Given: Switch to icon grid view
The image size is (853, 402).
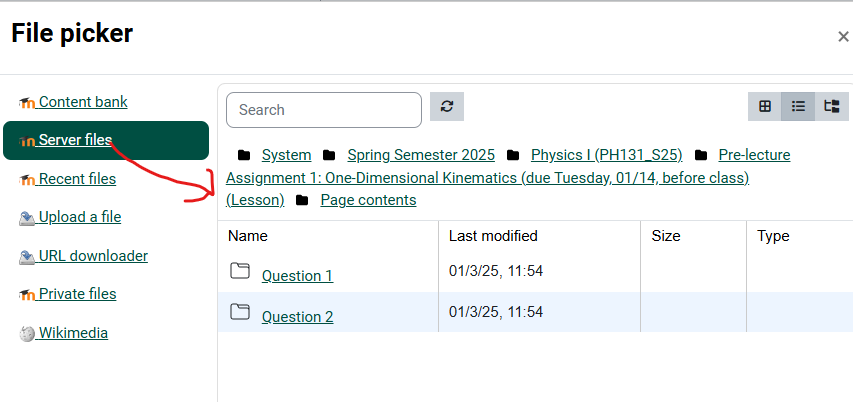Looking at the screenshot, I should pos(765,107).
